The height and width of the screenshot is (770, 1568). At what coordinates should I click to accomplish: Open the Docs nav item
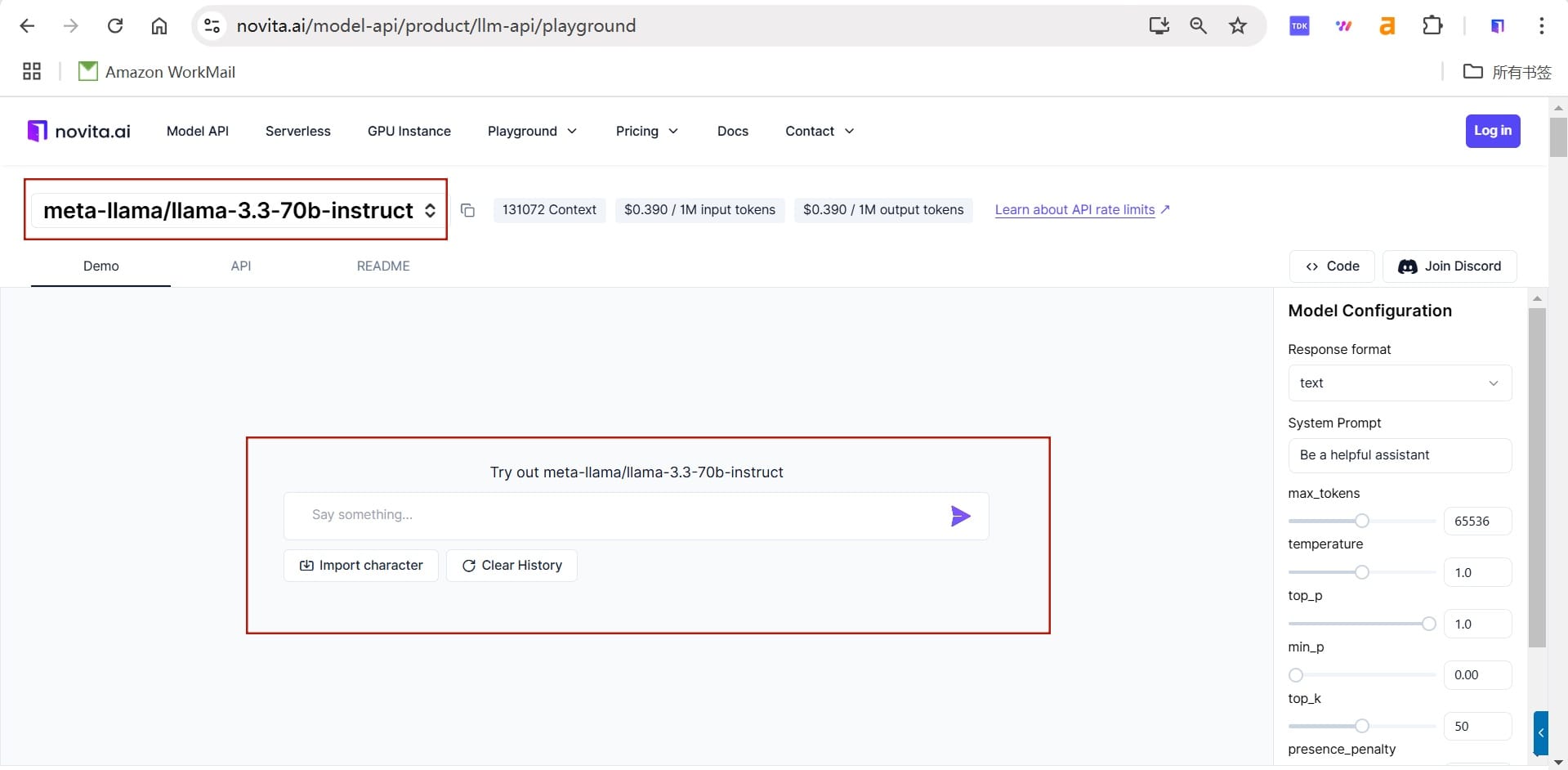point(733,131)
